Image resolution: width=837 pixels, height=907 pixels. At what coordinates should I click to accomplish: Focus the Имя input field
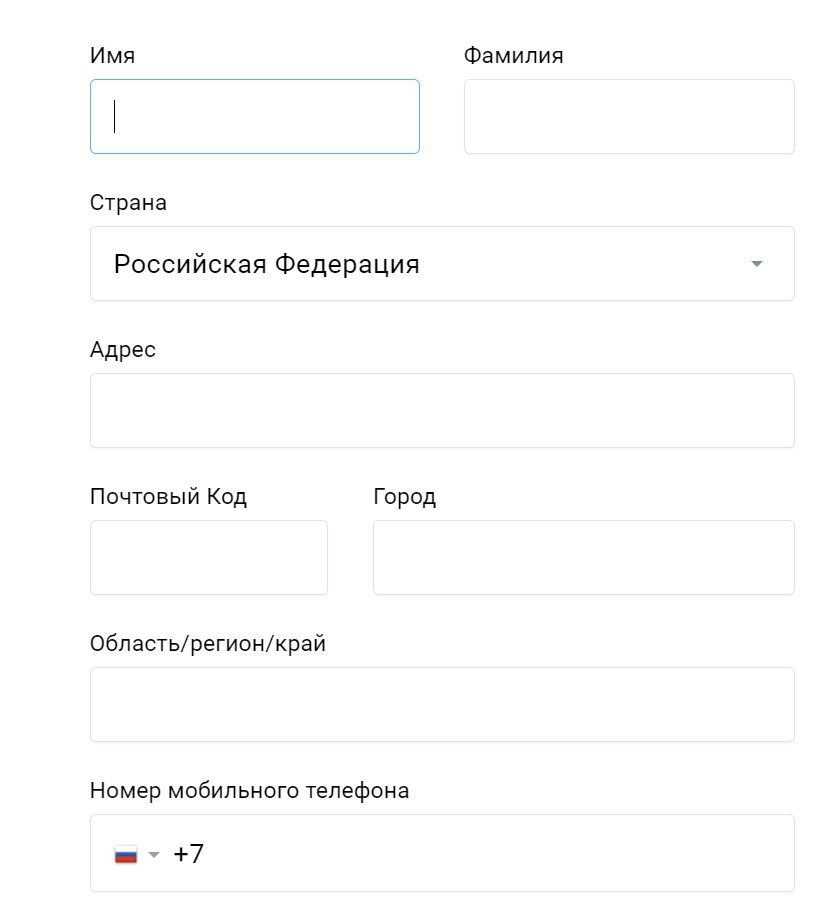pos(255,117)
